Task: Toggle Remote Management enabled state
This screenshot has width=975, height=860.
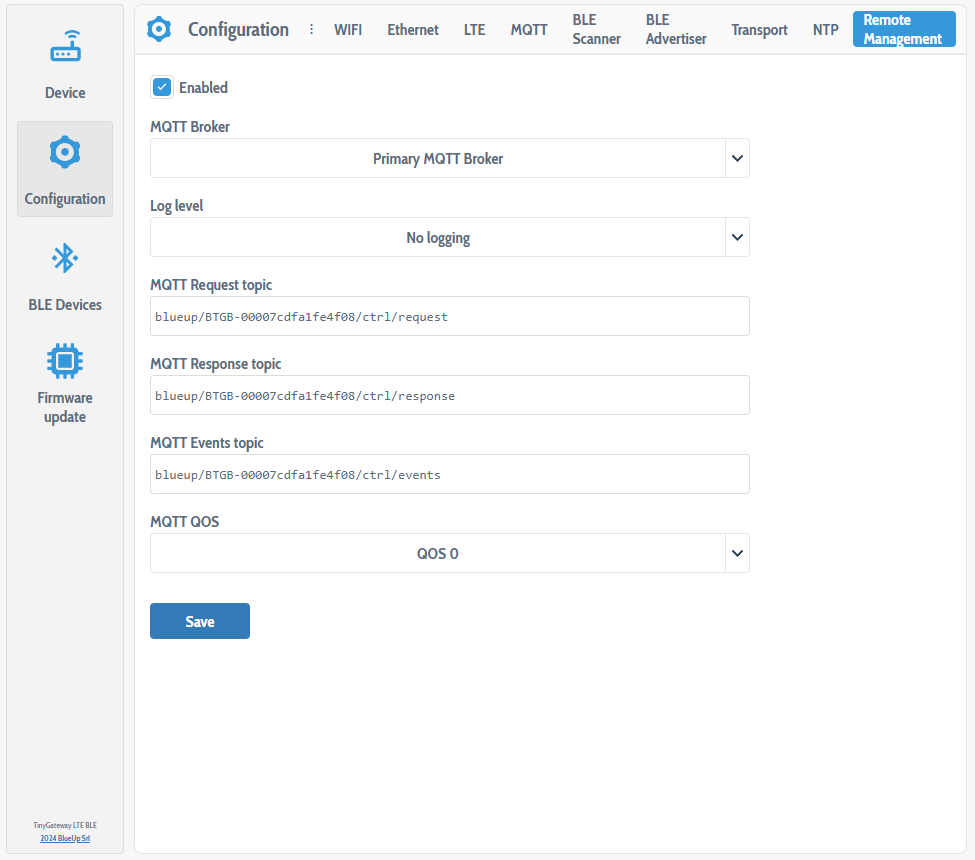Action: (162, 87)
